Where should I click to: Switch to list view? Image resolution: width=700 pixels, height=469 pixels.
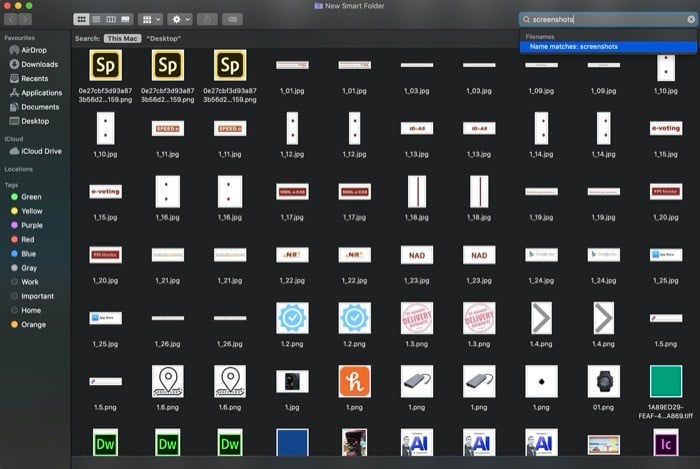pyautogui.click(x=96, y=19)
